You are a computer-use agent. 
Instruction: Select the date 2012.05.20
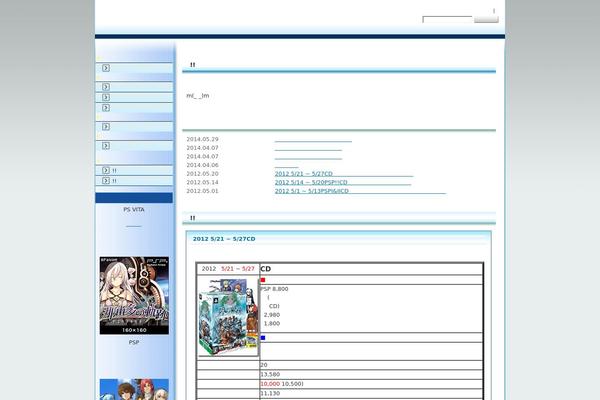[202, 174]
